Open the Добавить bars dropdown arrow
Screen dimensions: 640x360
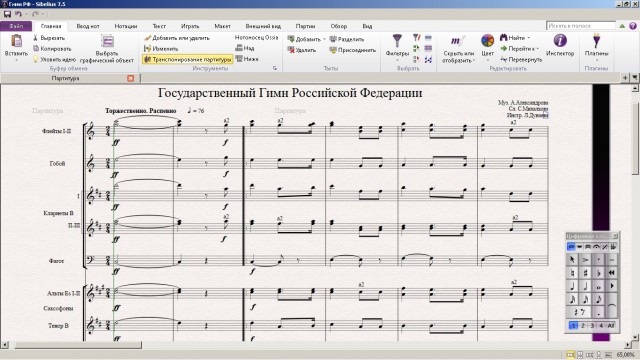(324, 39)
